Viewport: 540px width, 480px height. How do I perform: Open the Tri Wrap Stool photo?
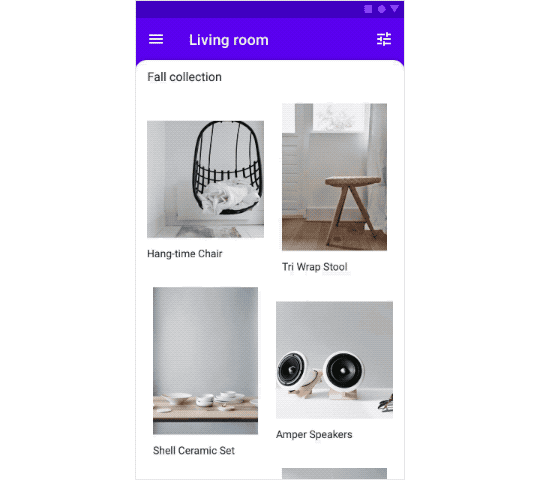(334, 177)
